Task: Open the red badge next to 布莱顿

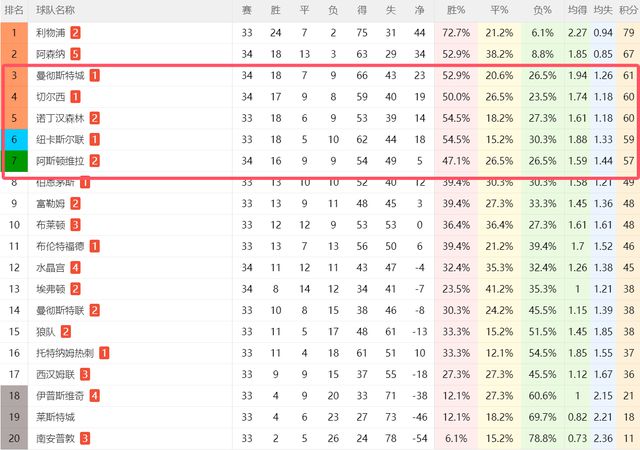Action: [75, 225]
